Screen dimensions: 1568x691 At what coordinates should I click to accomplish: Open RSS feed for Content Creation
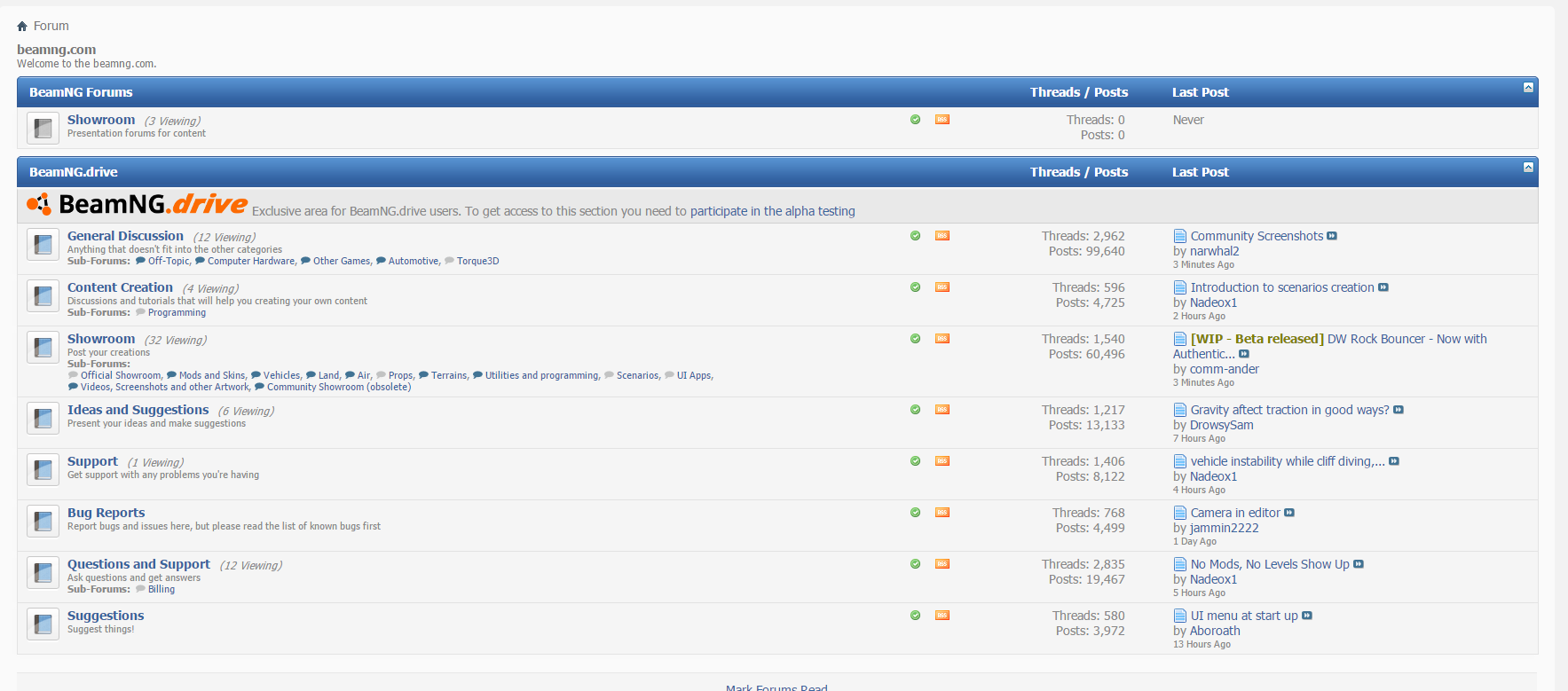tap(942, 287)
